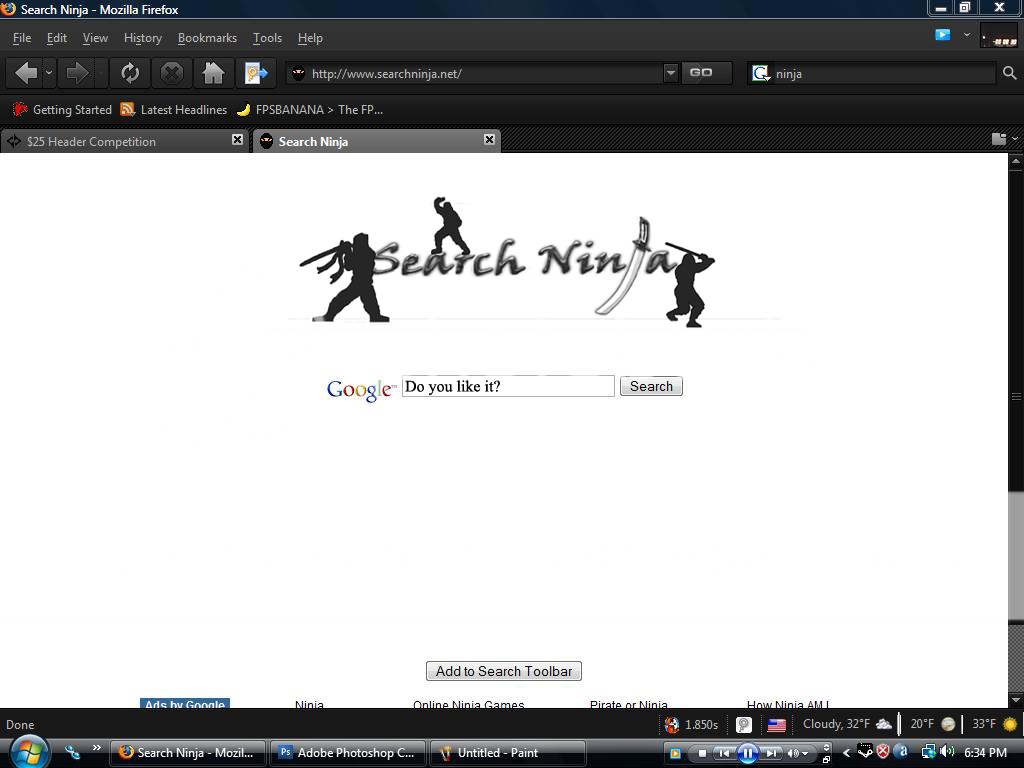Viewport: 1024px width, 768px height.
Task: Open the Getting Started bookmark
Action: click(63, 110)
